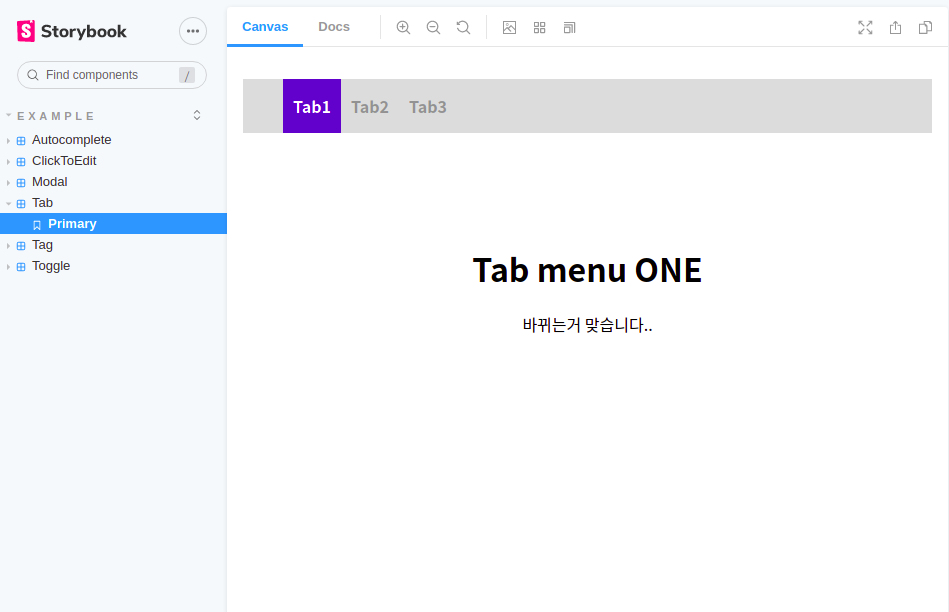Viewport: 949px width, 612px height.
Task: Go full screen
Action: (x=865, y=27)
